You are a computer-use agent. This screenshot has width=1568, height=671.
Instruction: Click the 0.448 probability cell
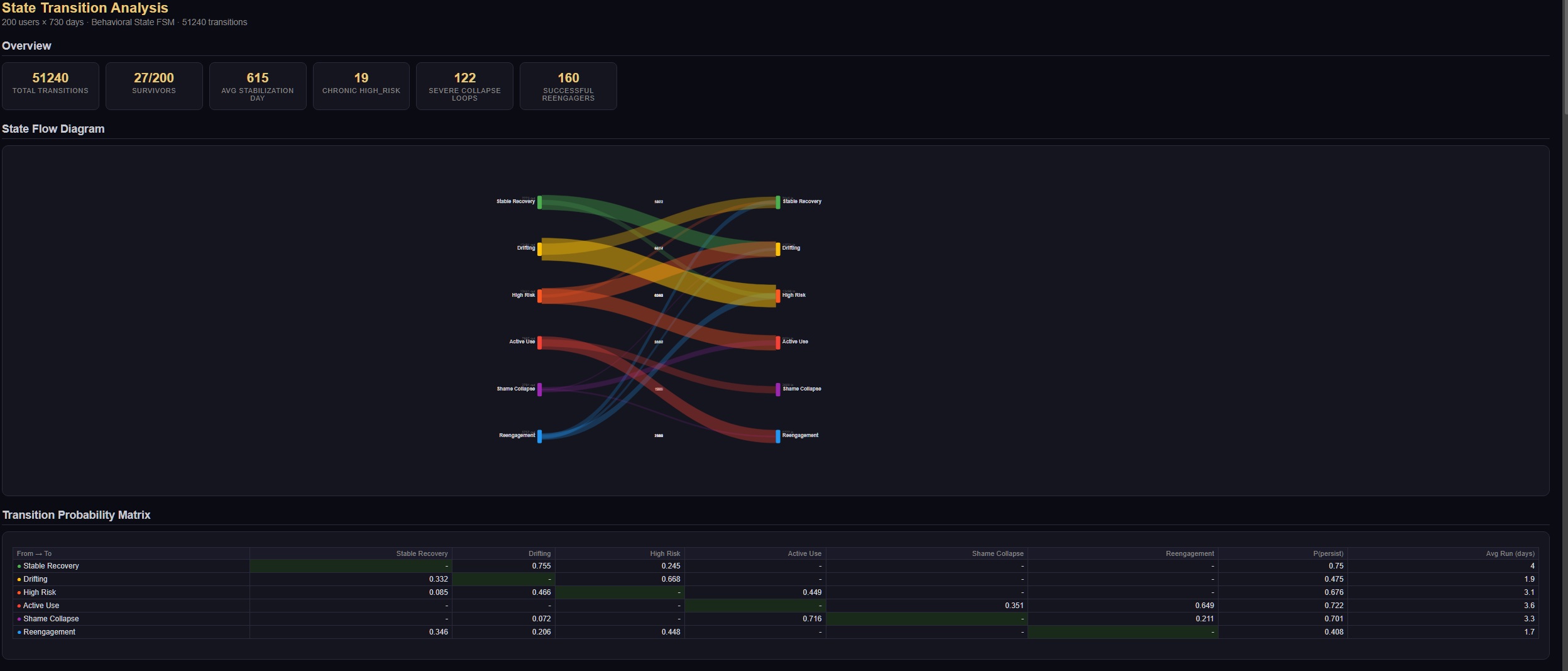coord(620,632)
